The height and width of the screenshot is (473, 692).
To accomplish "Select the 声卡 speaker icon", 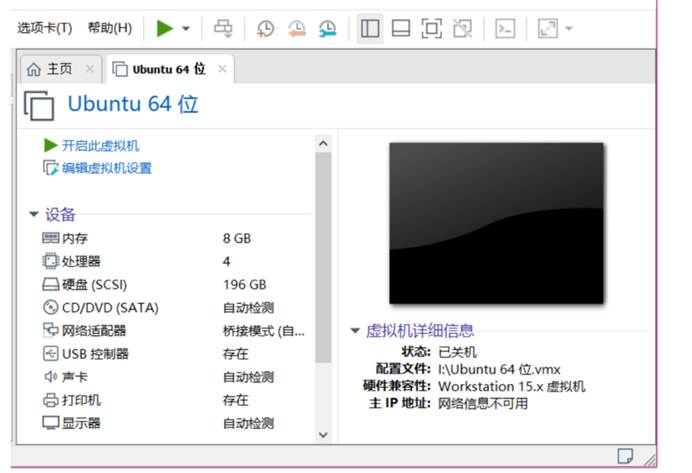I will click(50, 376).
